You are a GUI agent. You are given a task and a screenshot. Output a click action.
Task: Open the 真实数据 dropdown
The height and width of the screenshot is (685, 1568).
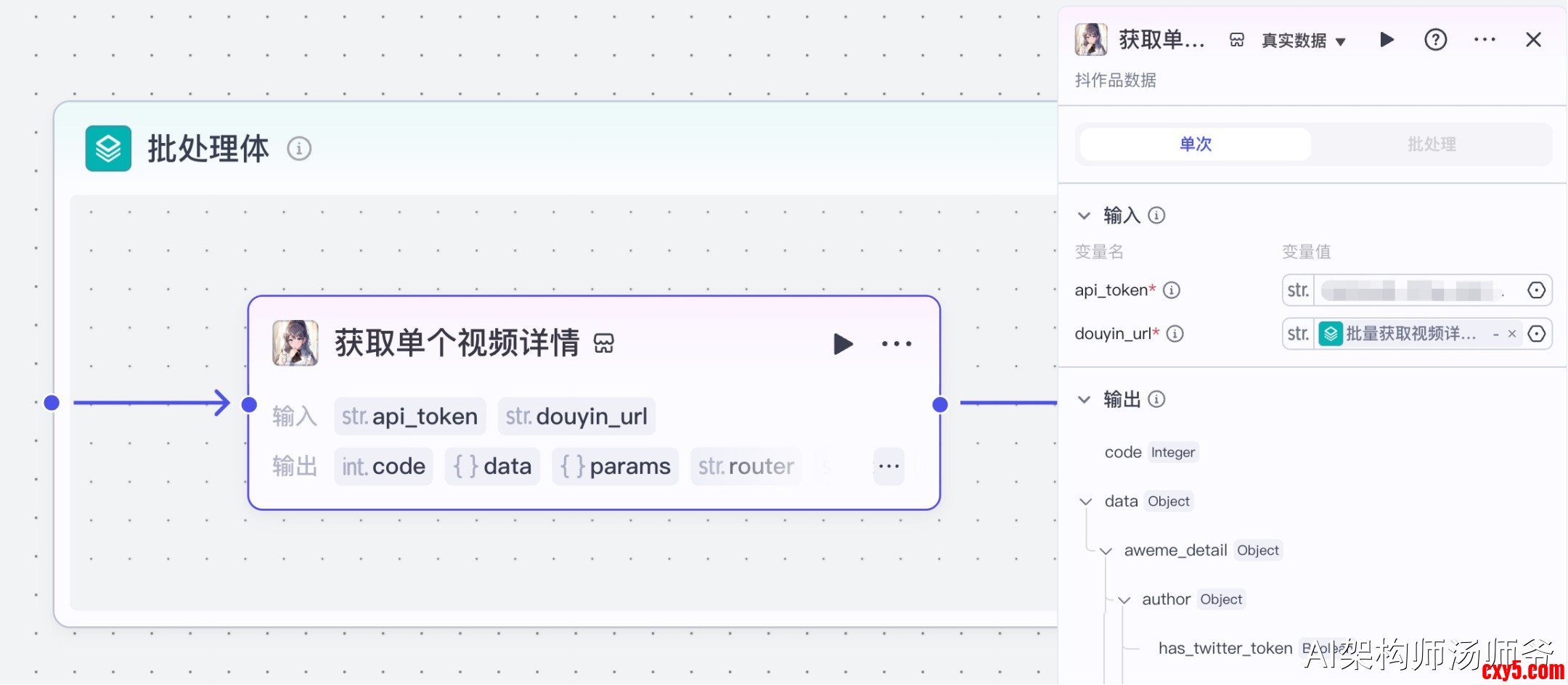[1304, 41]
